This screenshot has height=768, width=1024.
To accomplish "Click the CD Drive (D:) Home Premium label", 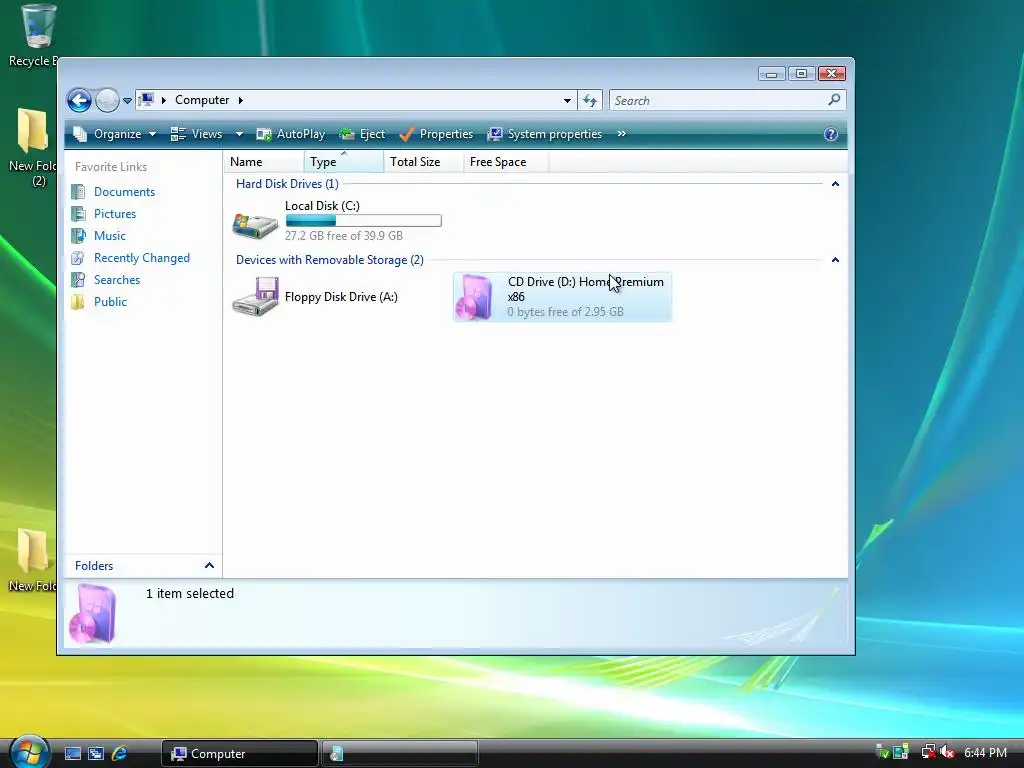I will pos(586,289).
